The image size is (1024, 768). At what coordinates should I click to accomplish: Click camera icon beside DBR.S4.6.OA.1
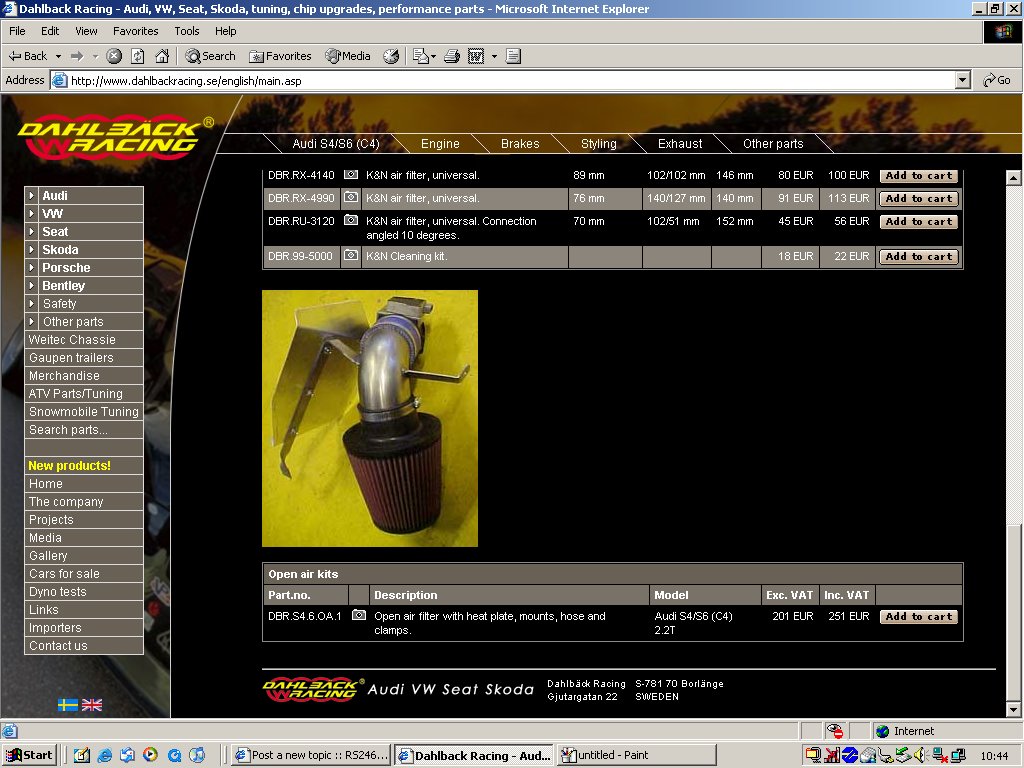358,616
